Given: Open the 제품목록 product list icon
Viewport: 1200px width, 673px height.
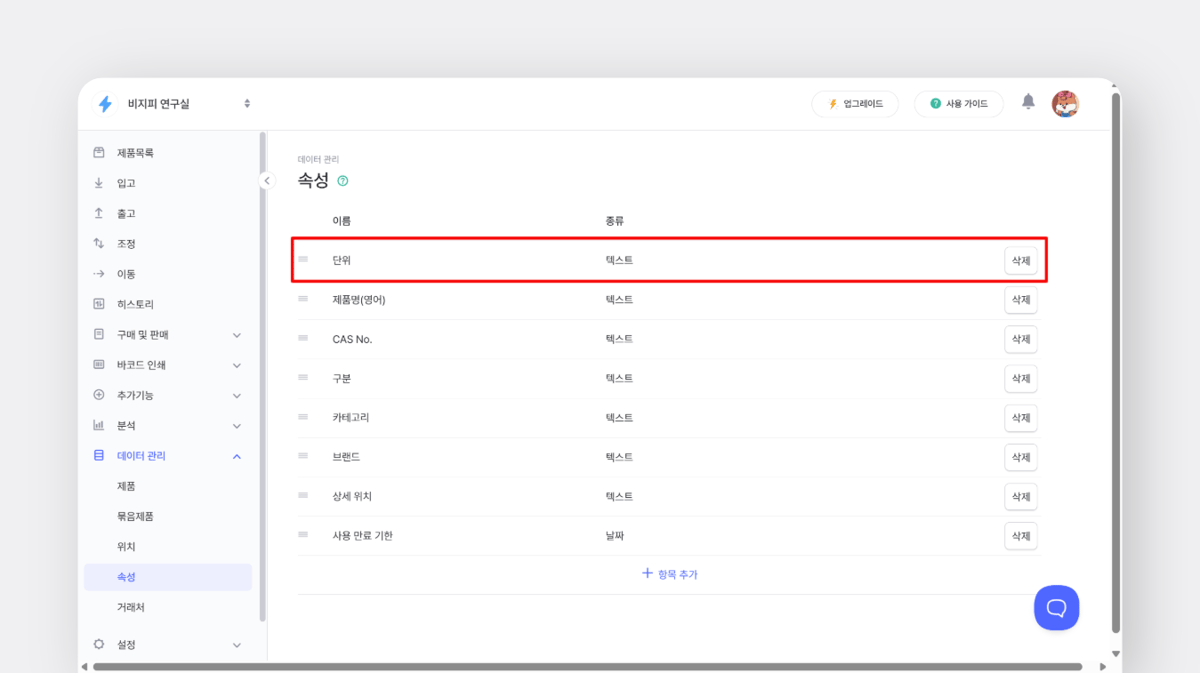Looking at the screenshot, I should point(99,152).
